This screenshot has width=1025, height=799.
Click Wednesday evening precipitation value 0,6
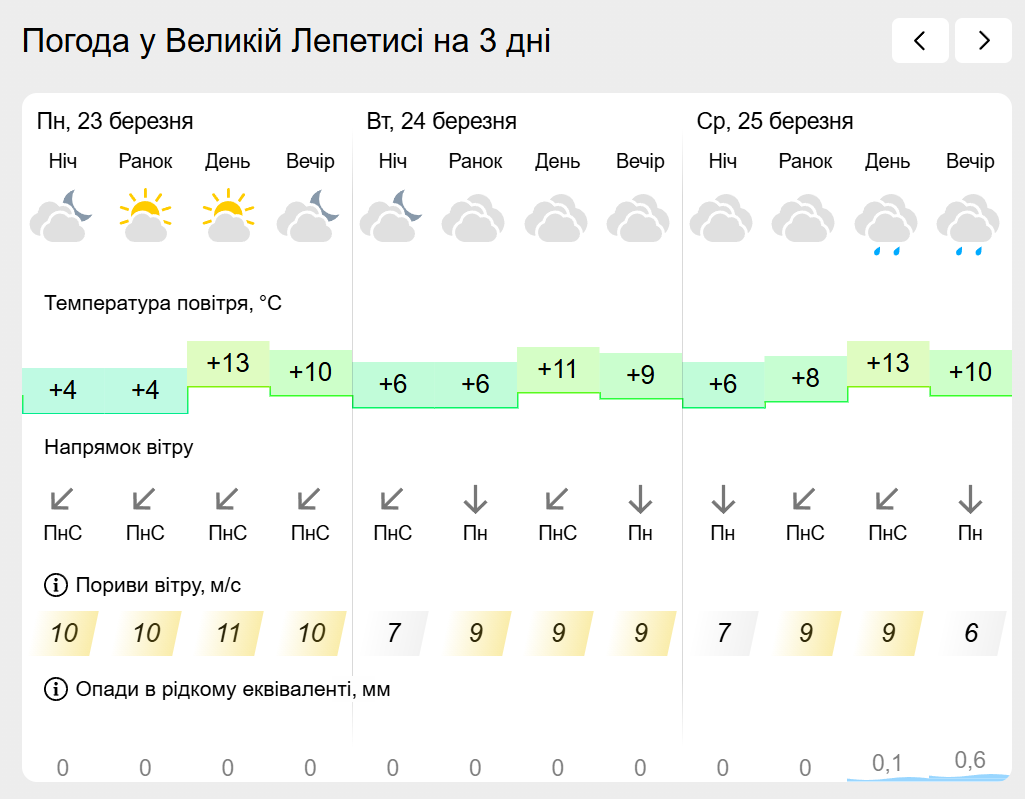(970, 761)
